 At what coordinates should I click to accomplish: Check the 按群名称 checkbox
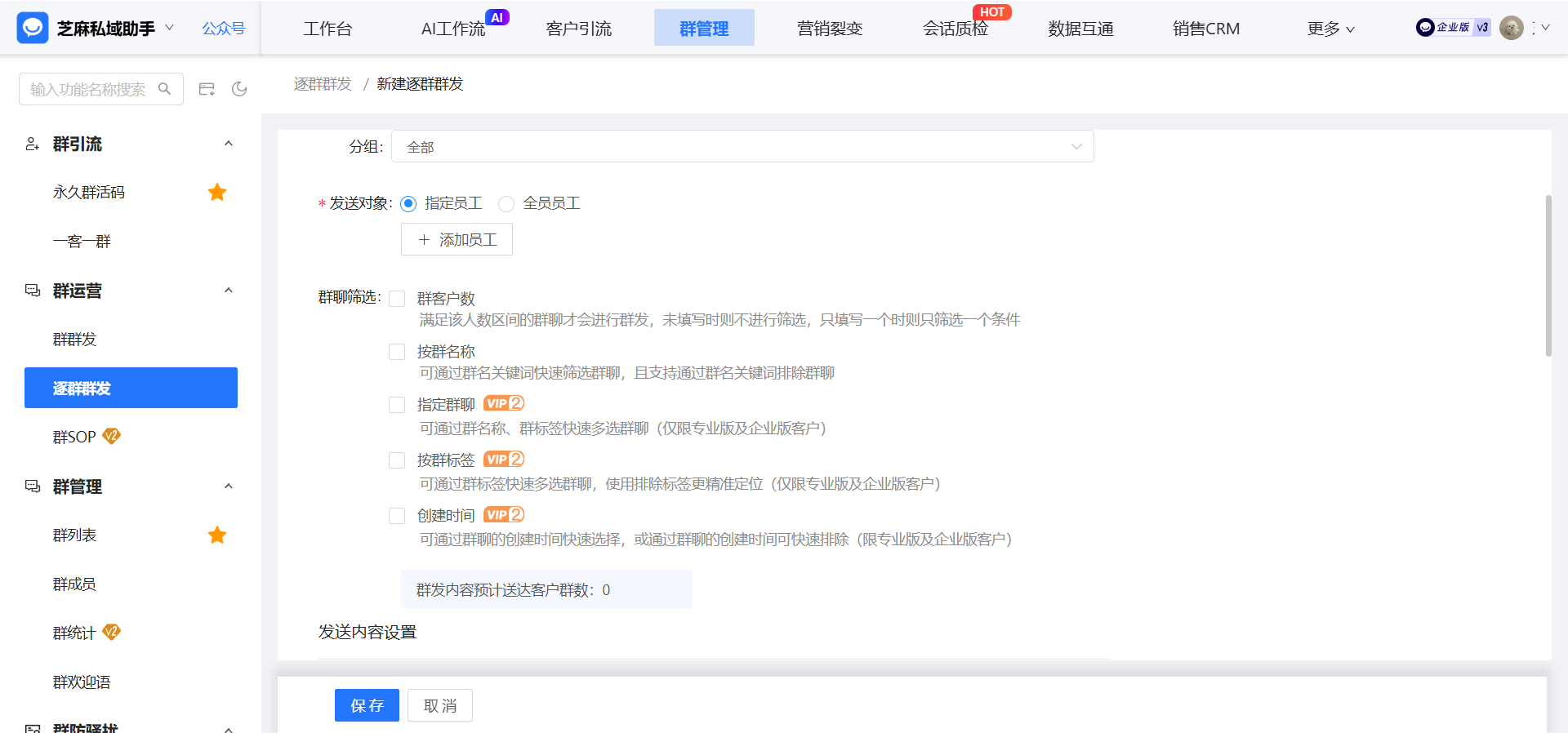coord(397,352)
